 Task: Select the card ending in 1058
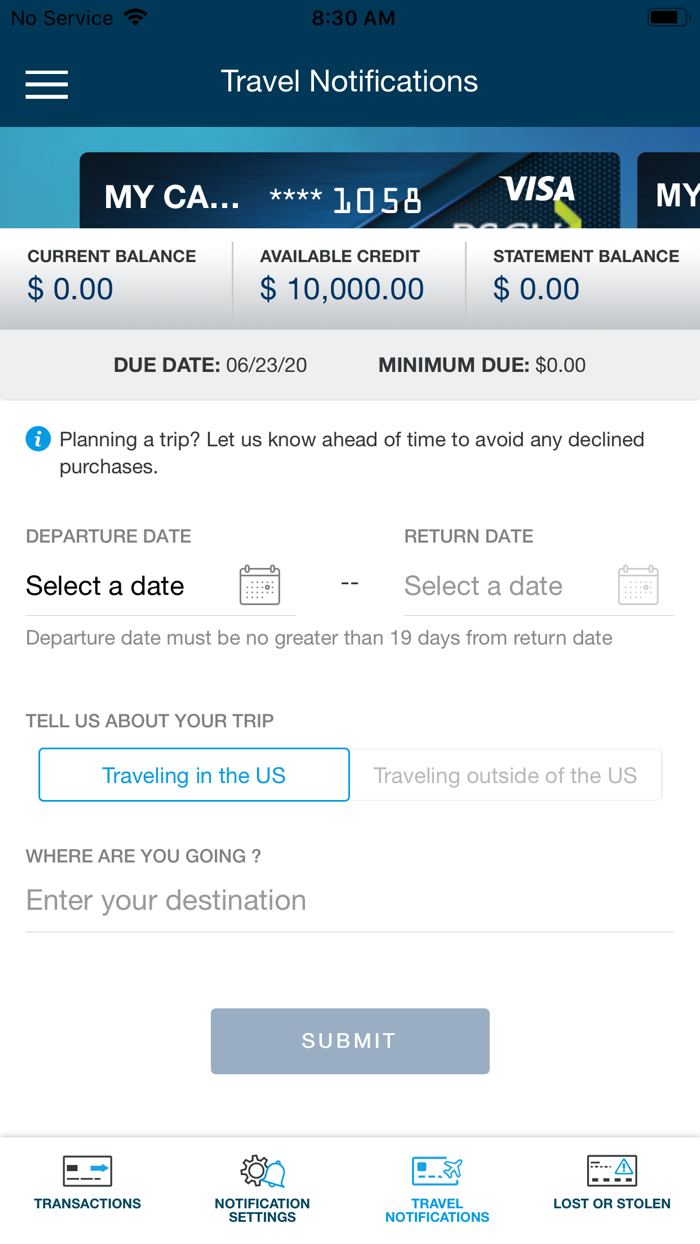pyautogui.click(x=349, y=192)
